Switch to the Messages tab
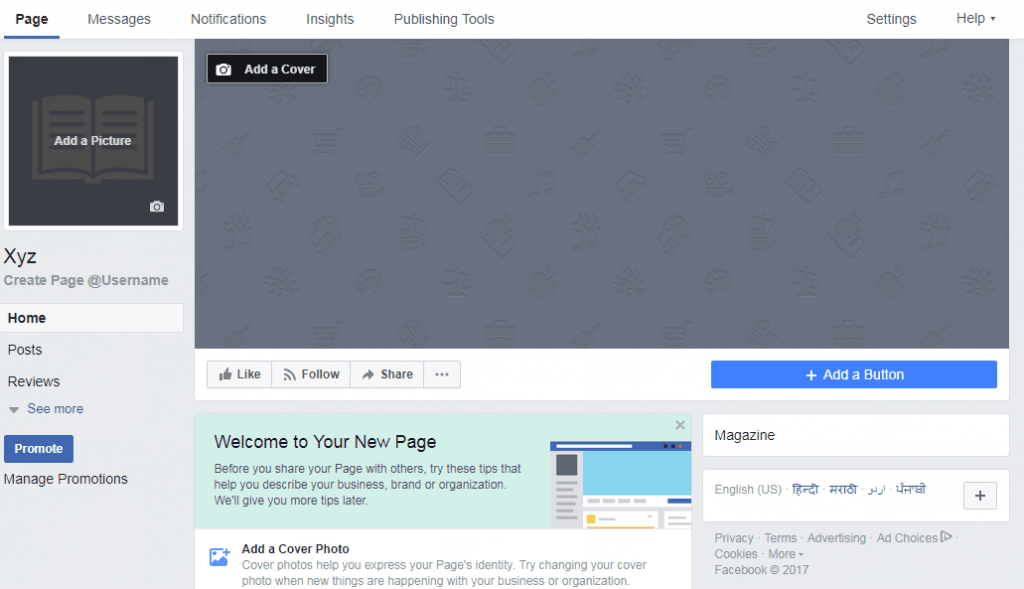The width and height of the screenshot is (1024, 589). tap(119, 19)
